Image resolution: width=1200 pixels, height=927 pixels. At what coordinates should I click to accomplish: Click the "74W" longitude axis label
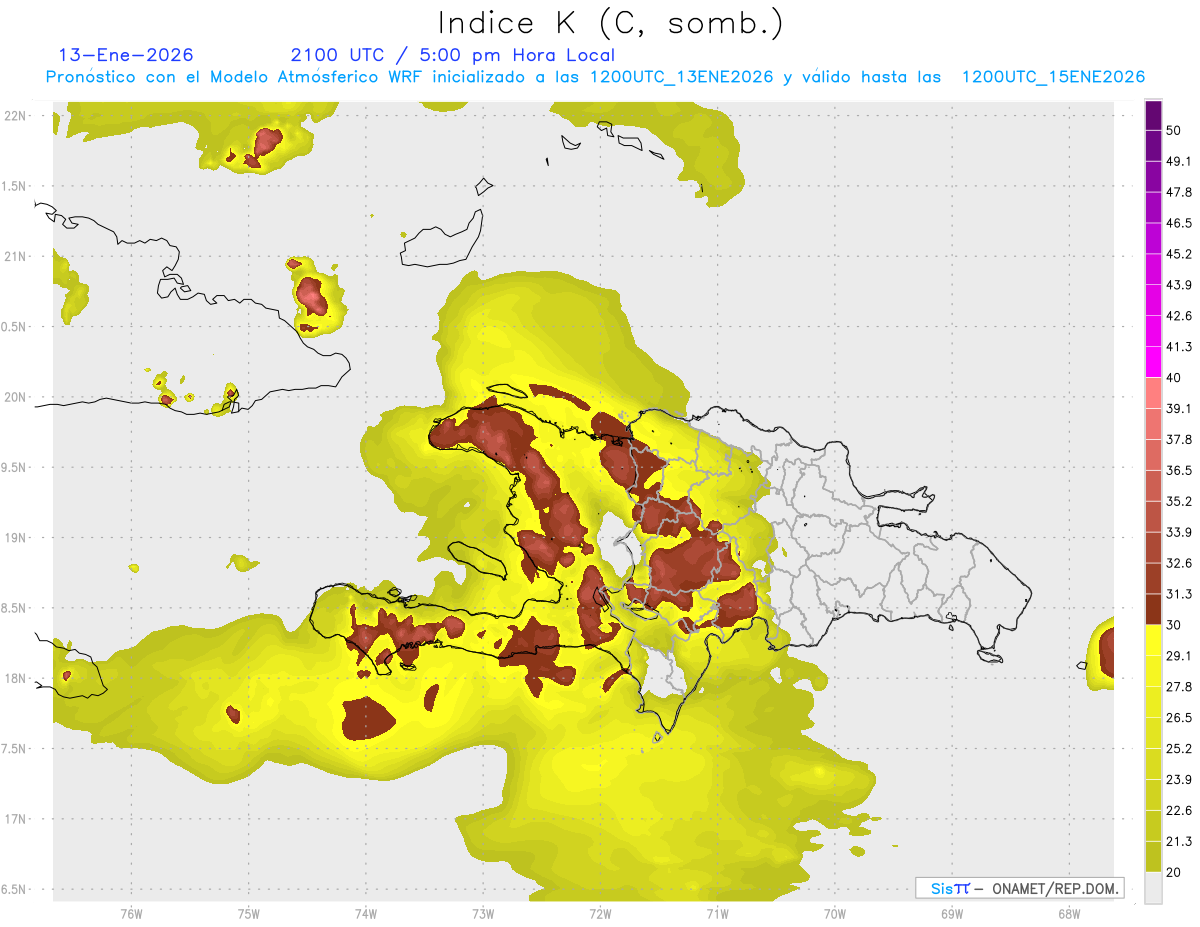[x=366, y=912]
